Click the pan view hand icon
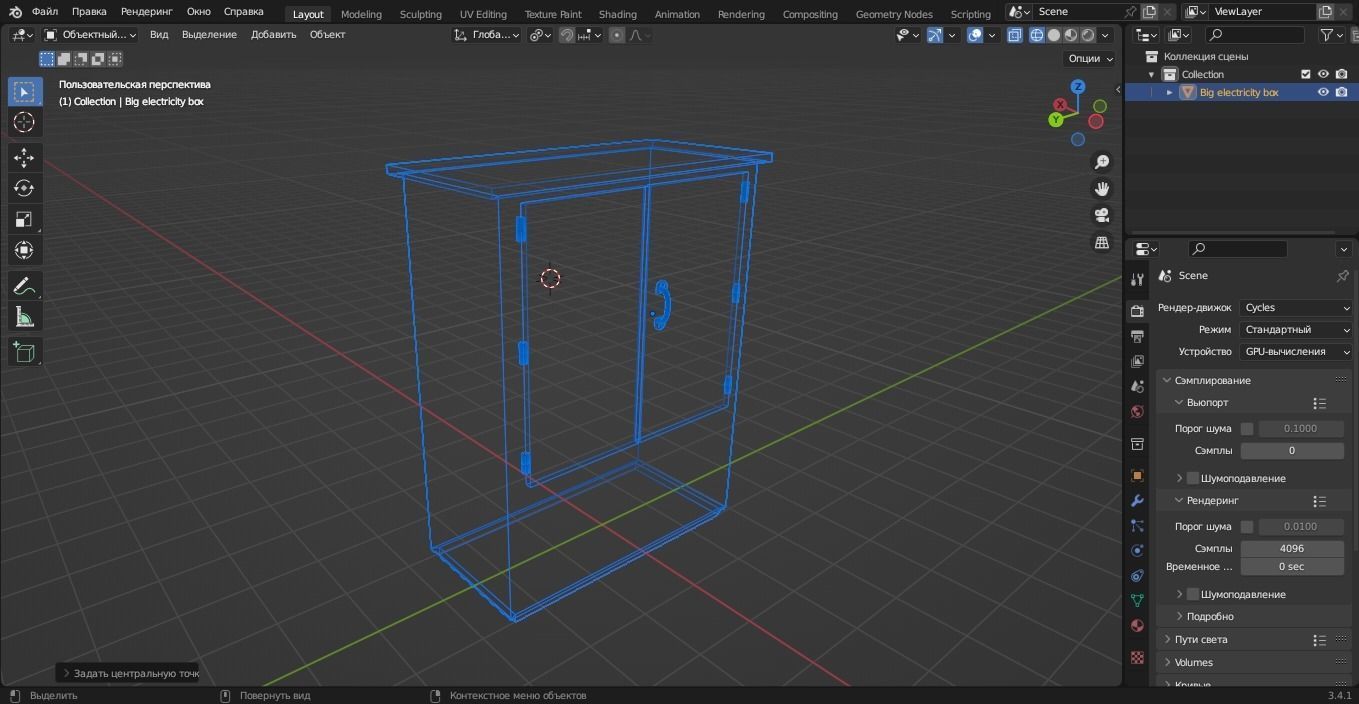 point(1102,189)
